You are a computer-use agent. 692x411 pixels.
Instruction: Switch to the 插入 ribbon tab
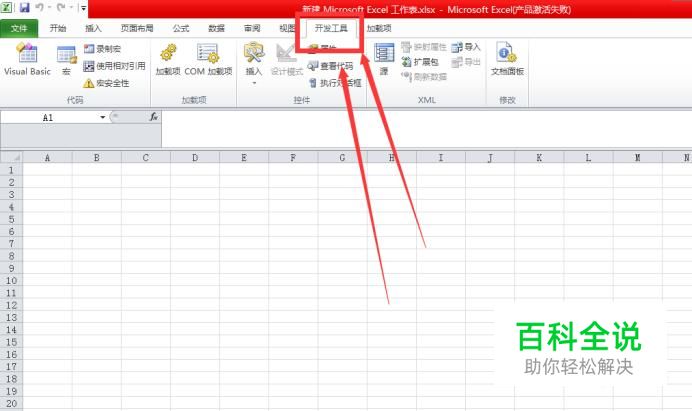(x=93, y=28)
